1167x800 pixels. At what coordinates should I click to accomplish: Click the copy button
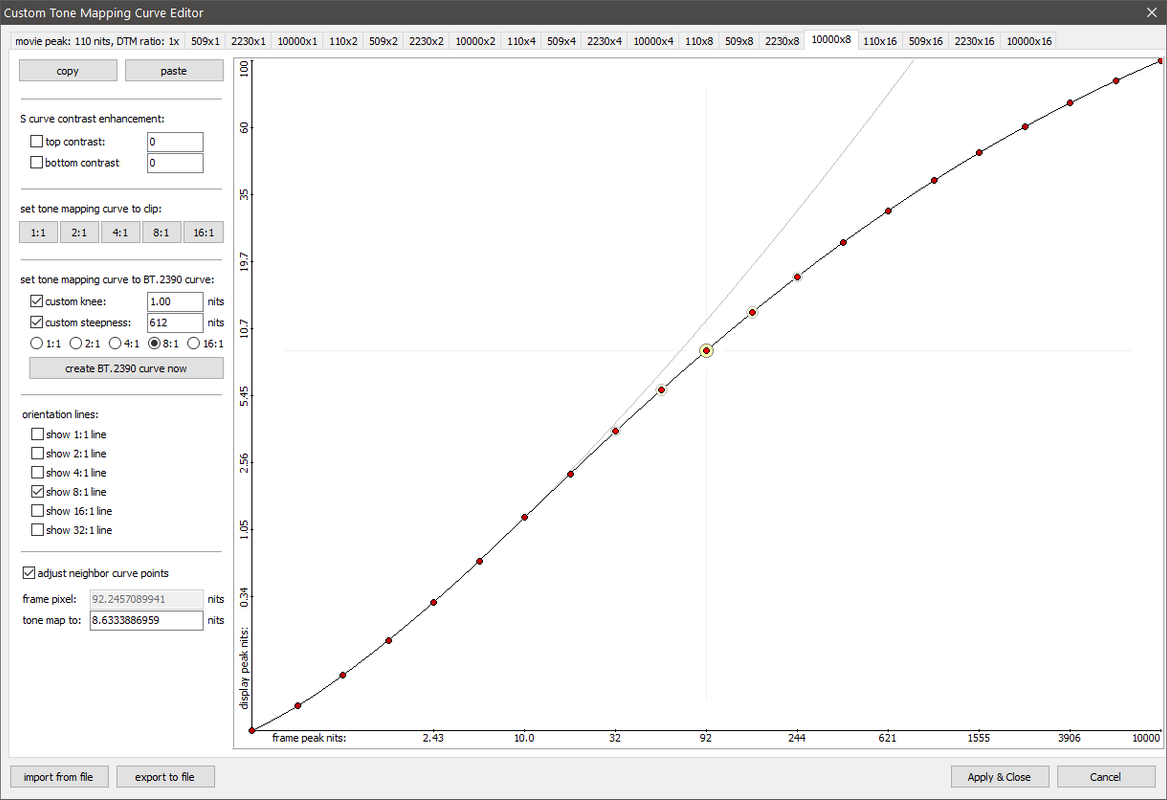tap(68, 71)
